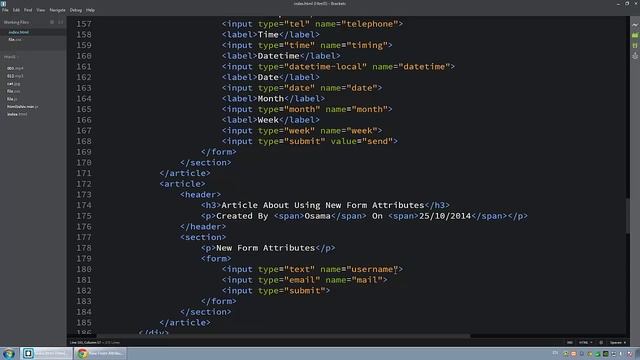640x360 pixels.
Task: Click 'telephone' name value on line 157
Action: pyautogui.click(x=370, y=24)
